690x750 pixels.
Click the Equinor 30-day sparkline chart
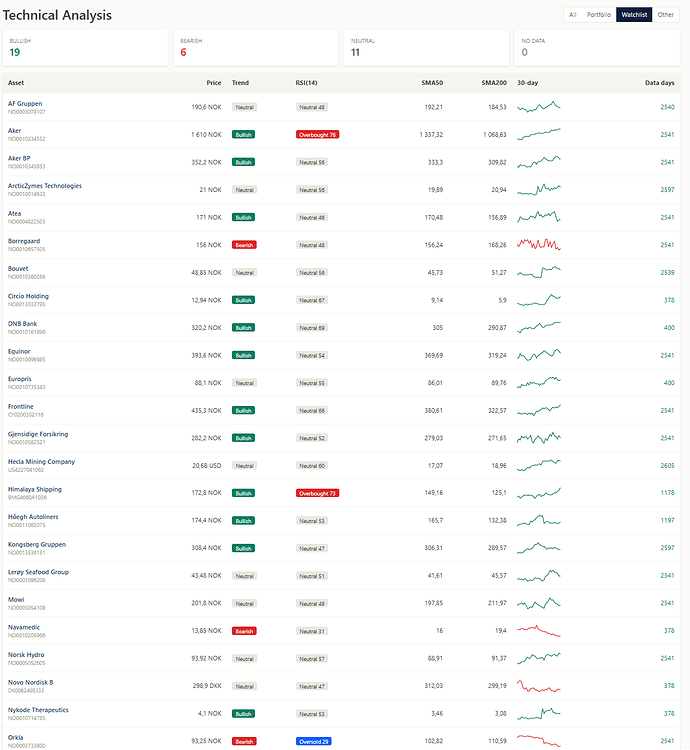[538, 355]
